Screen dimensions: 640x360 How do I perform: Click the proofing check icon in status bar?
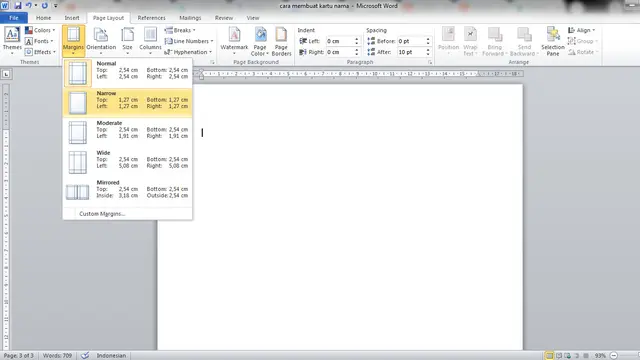coord(85,356)
